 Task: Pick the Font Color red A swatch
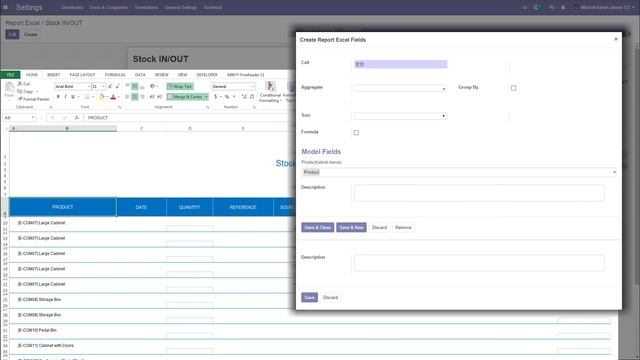tap(113, 97)
